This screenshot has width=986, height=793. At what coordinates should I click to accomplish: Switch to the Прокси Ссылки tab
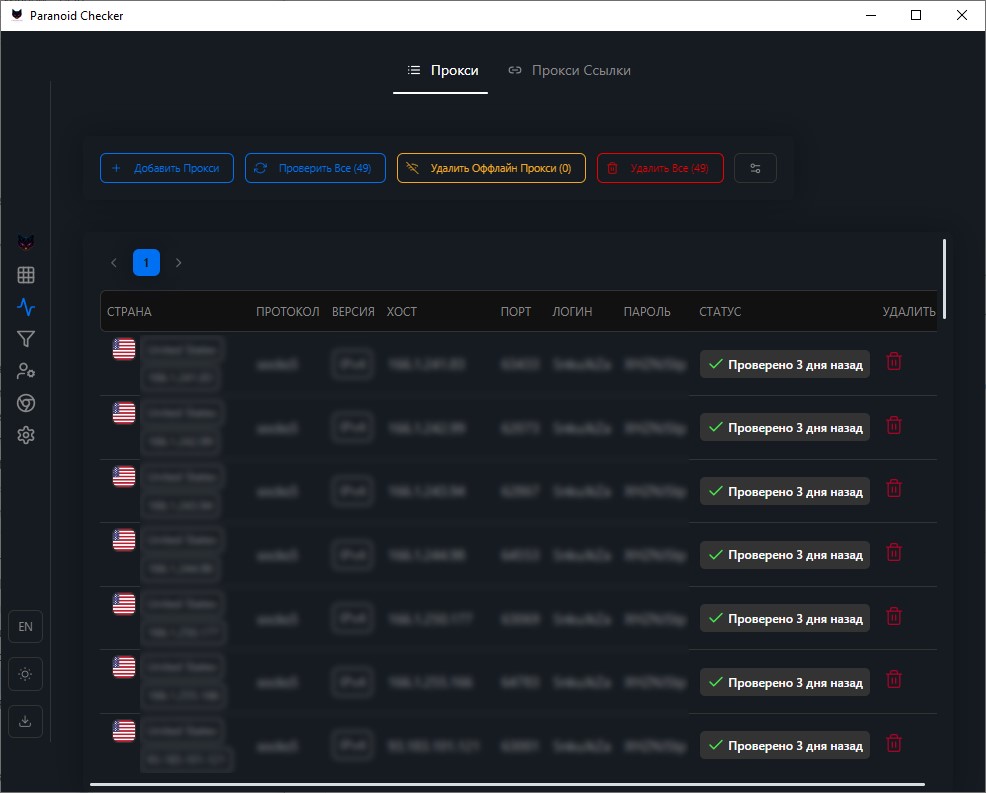pyautogui.click(x=569, y=71)
